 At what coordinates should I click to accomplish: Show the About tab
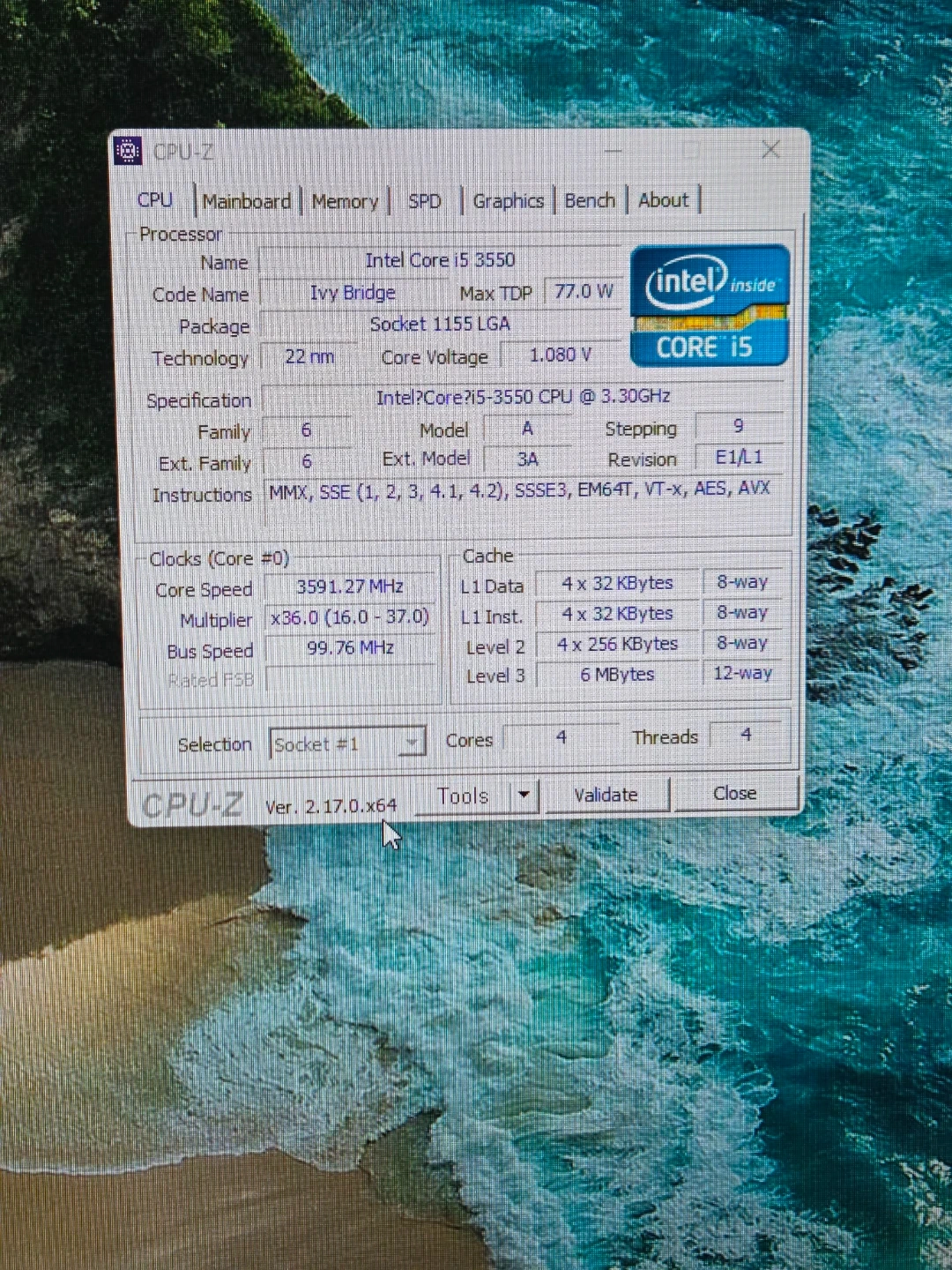click(x=663, y=200)
